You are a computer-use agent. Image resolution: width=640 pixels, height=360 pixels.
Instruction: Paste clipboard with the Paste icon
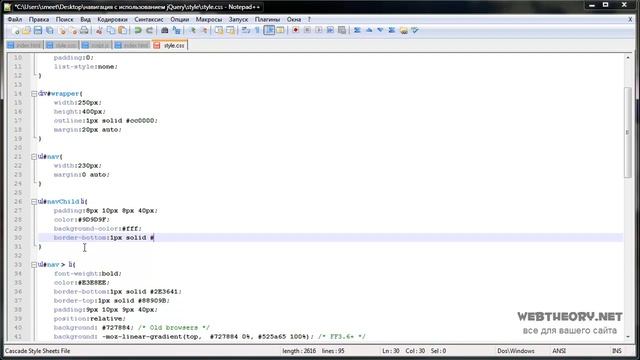pos(122,31)
